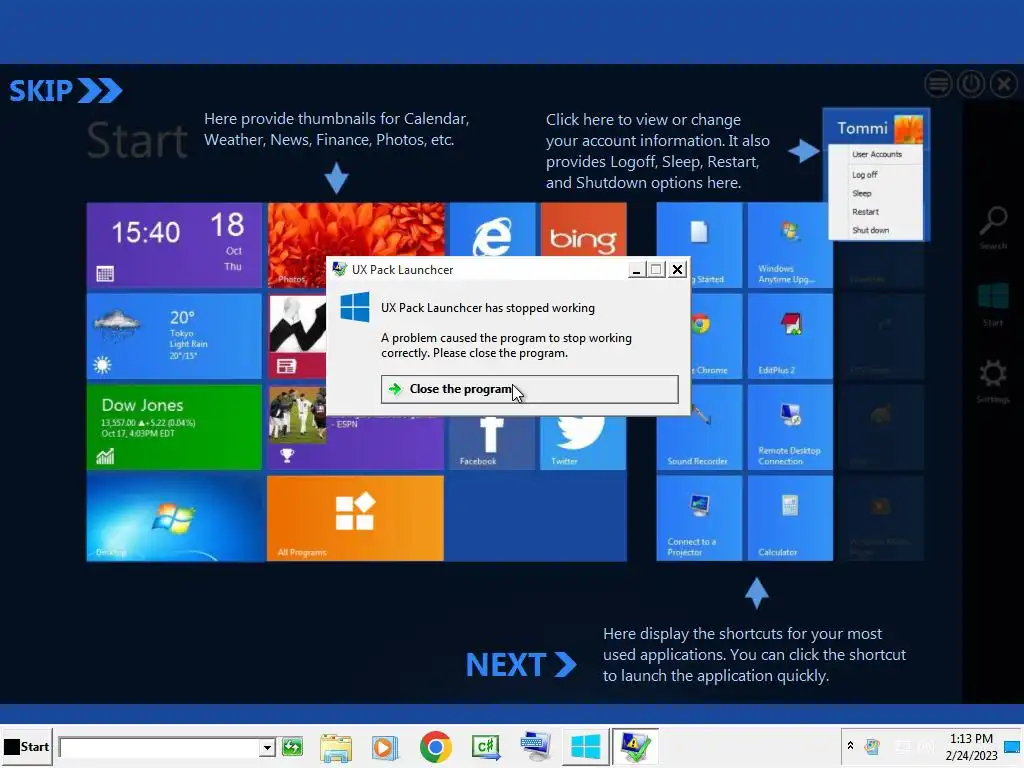Open the All Programs orange tile
The height and width of the screenshot is (768, 1024).
(x=355, y=519)
